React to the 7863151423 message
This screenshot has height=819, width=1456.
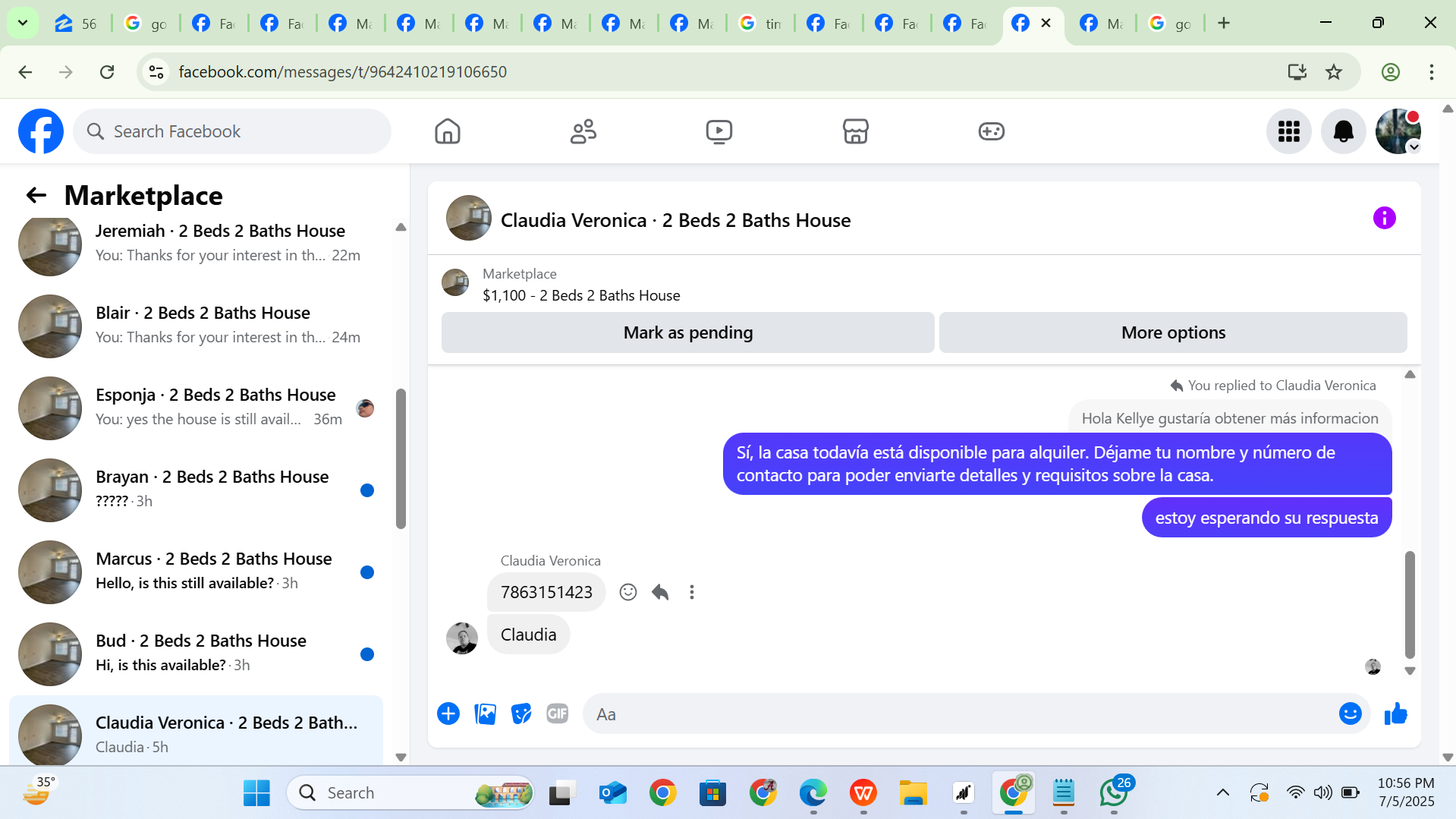pos(627,592)
